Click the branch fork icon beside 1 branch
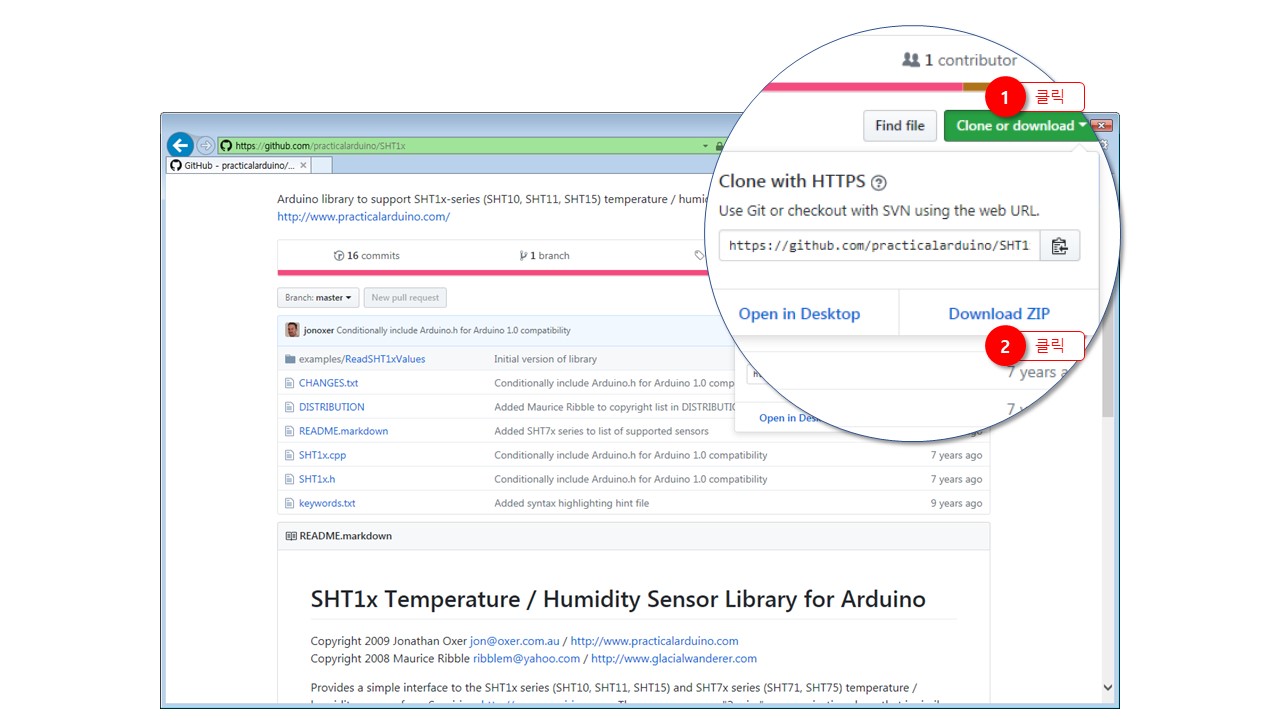 click(x=523, y=256)
